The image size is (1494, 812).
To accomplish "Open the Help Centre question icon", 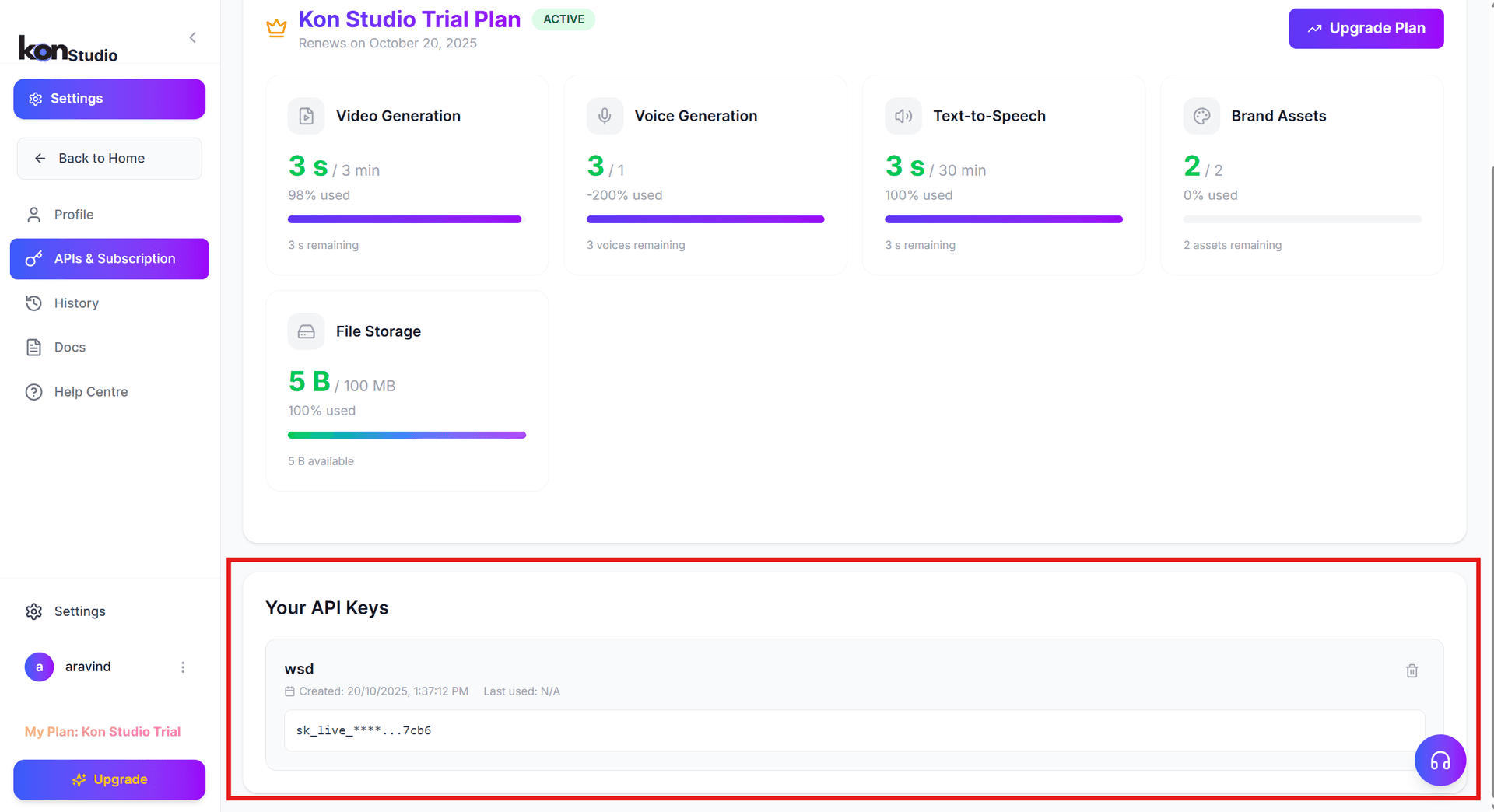I will [33, 391].
